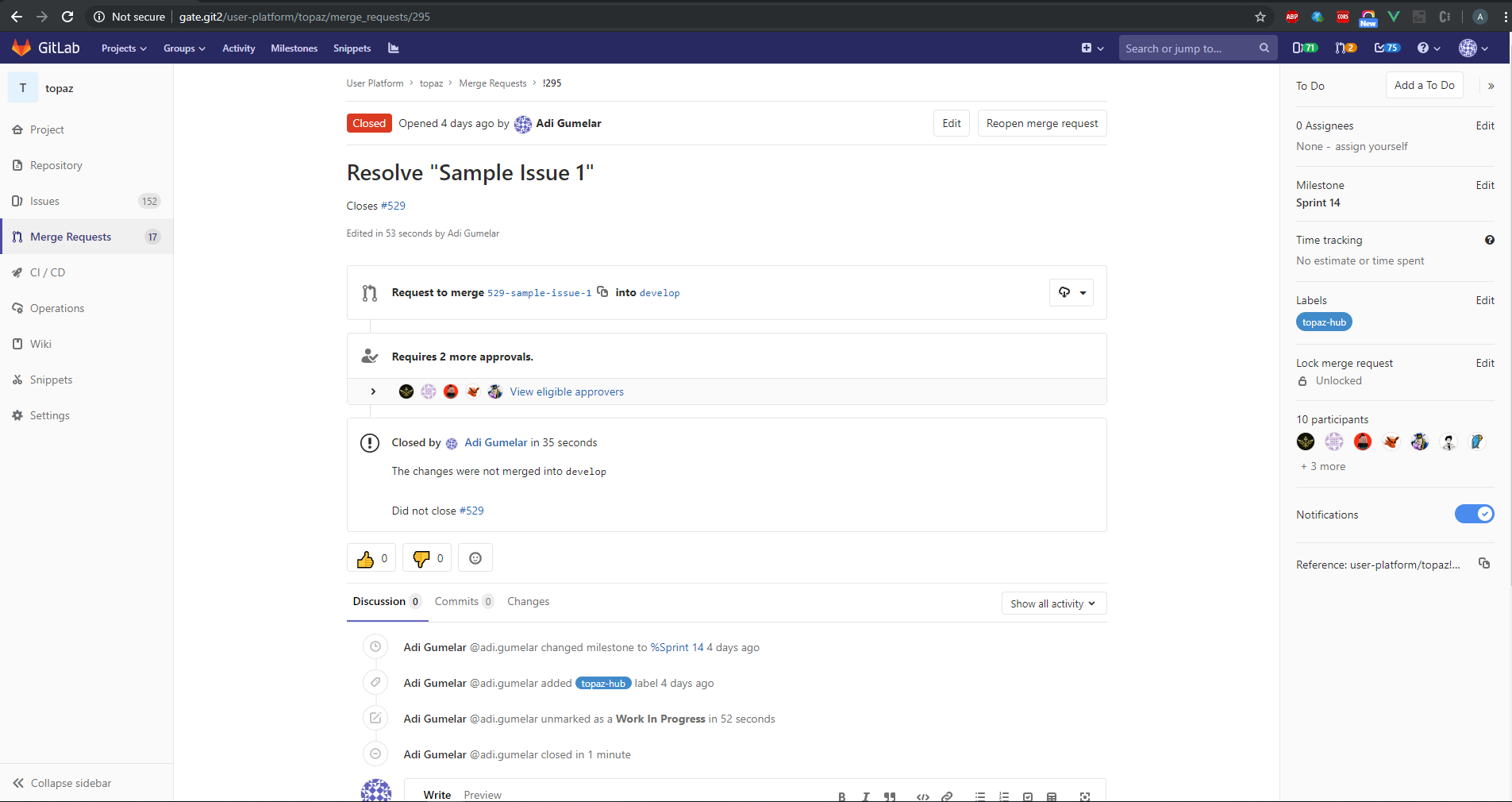Image resolution: width=1512 pixels, height=802 pixels.
Task: Copy the source branch name
Action: click(602, 291)
